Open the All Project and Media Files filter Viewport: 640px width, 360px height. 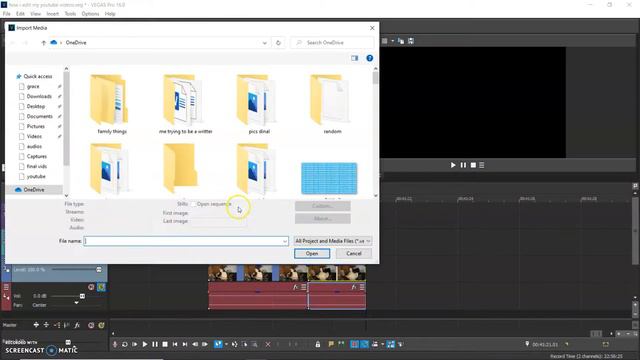tap(333, 241)
